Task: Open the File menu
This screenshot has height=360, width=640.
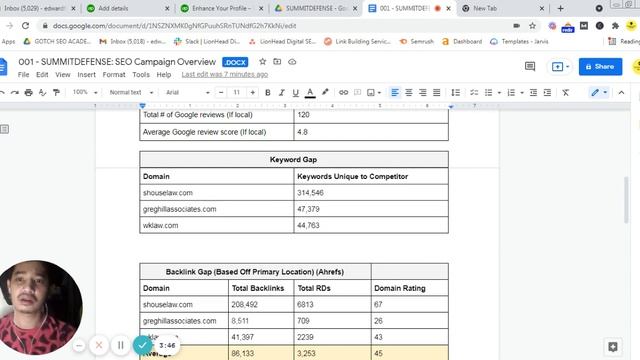Action: tap(23, 75)
